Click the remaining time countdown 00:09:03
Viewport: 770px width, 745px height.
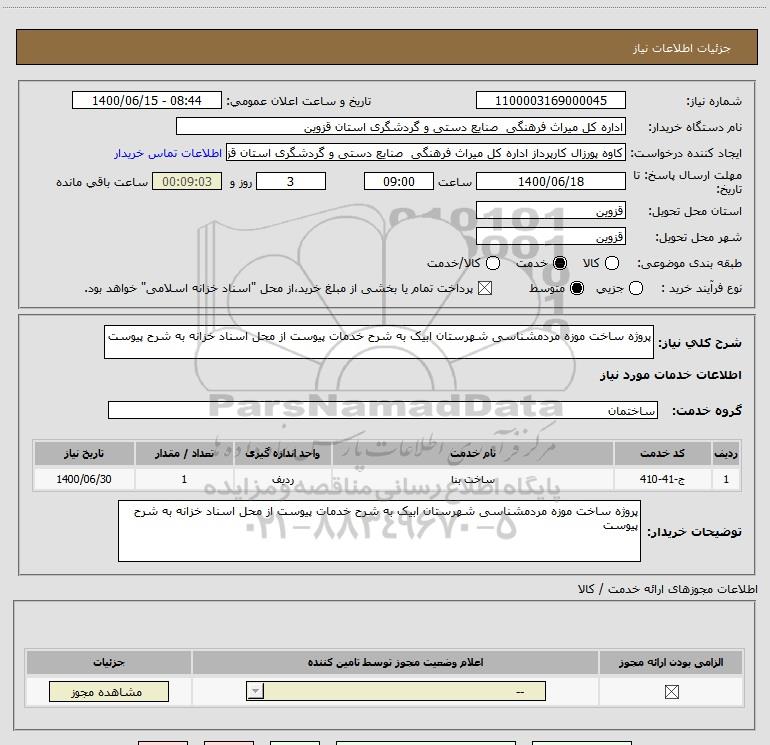[x=187, y=182]
